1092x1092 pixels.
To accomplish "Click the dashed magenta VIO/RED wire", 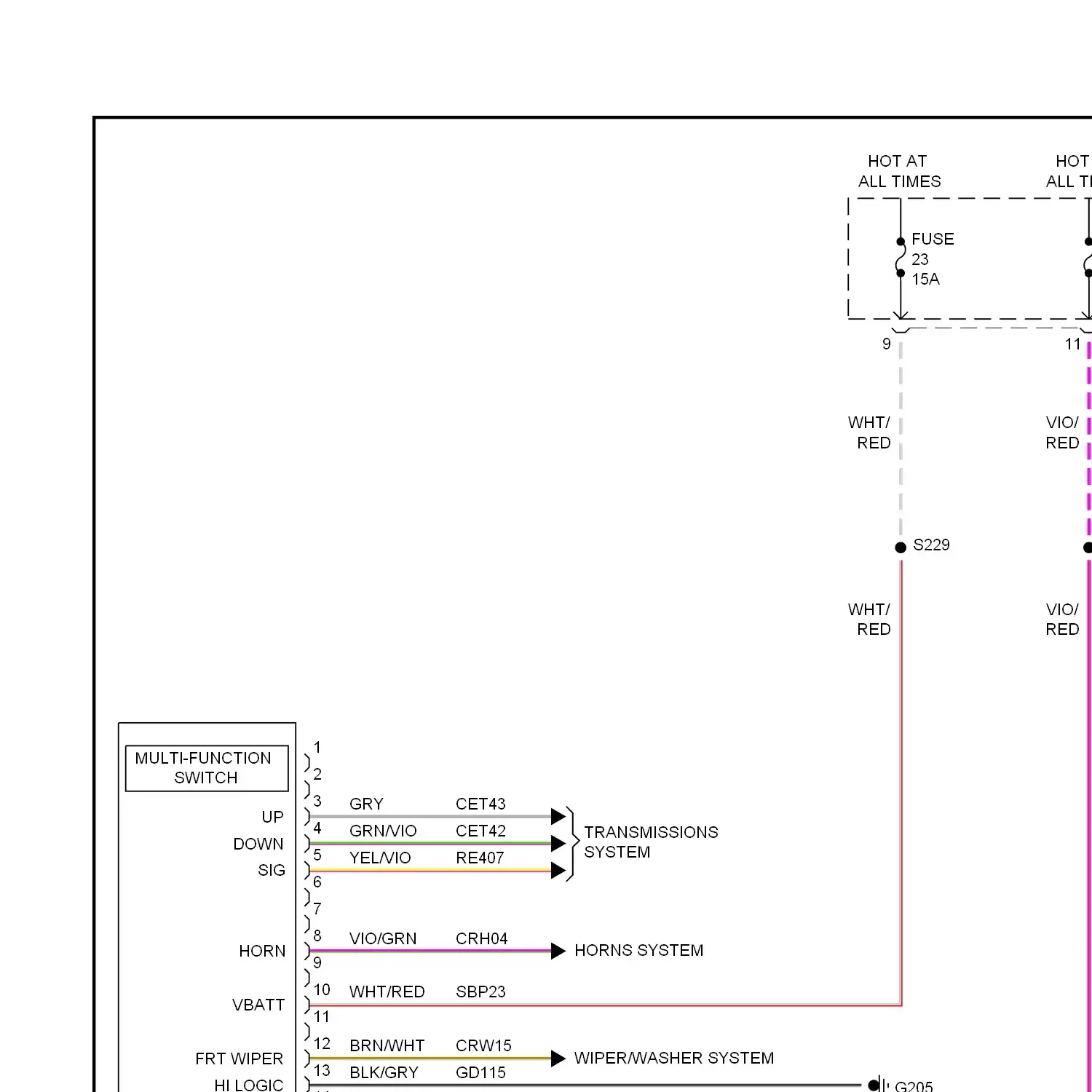I will coord(1088,440).
